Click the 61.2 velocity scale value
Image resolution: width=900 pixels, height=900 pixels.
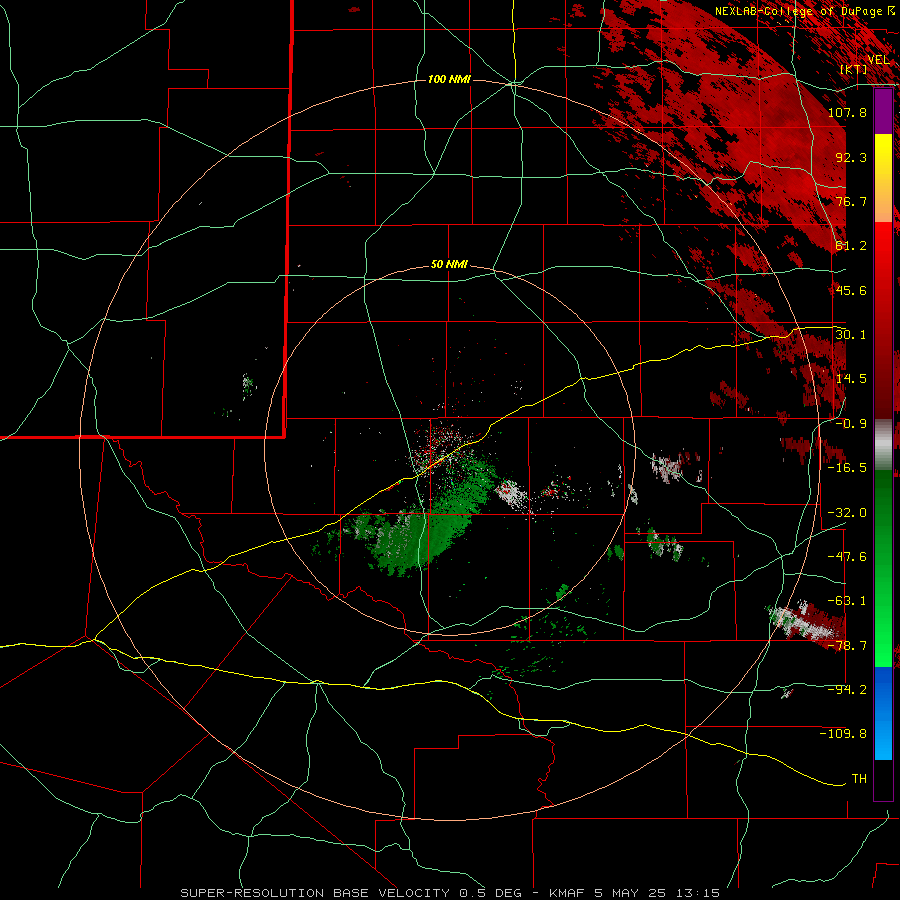(851, 246)
